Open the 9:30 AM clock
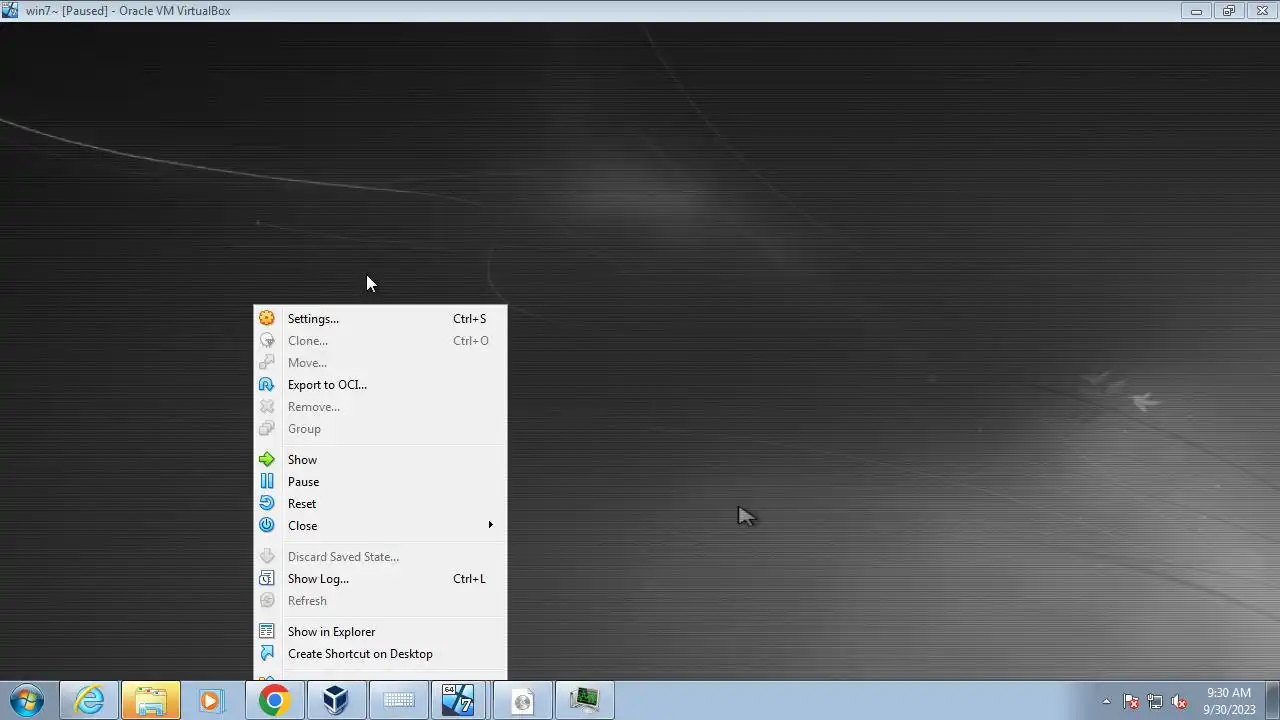The width and height of the screenshot is (1280, 720). [x=1229, y=701]
